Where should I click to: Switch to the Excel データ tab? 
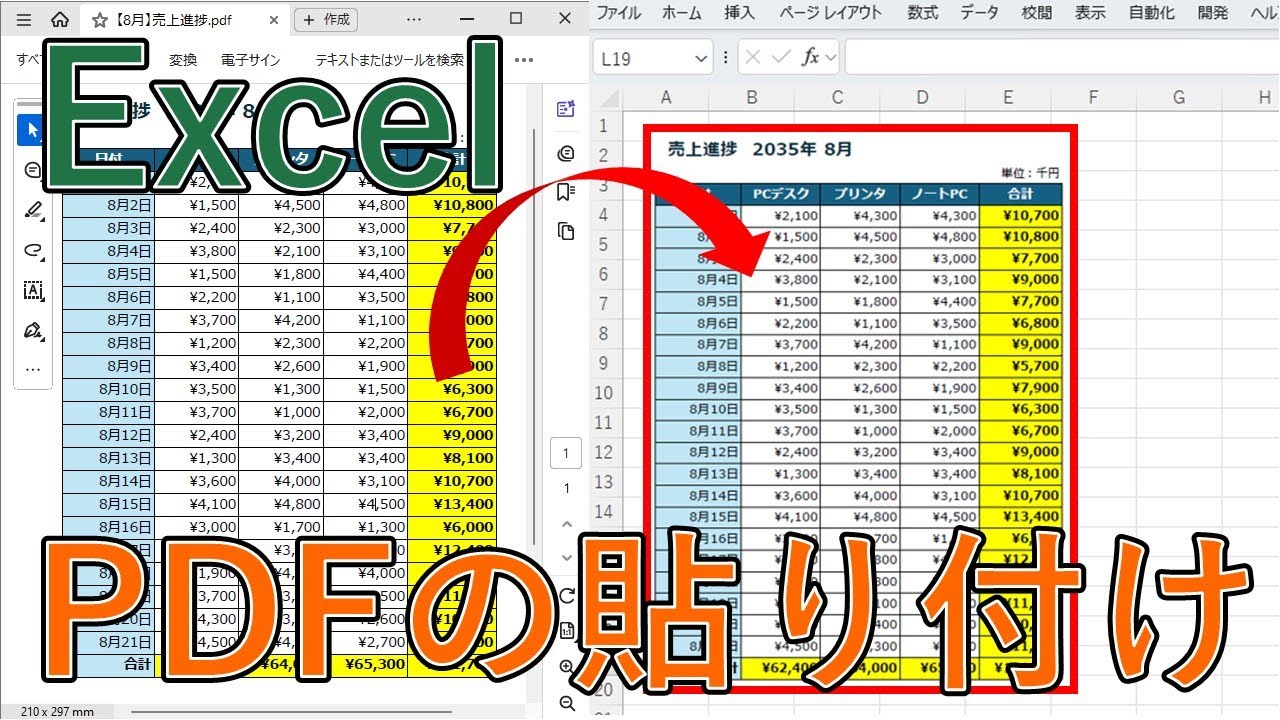coord(979,12)
